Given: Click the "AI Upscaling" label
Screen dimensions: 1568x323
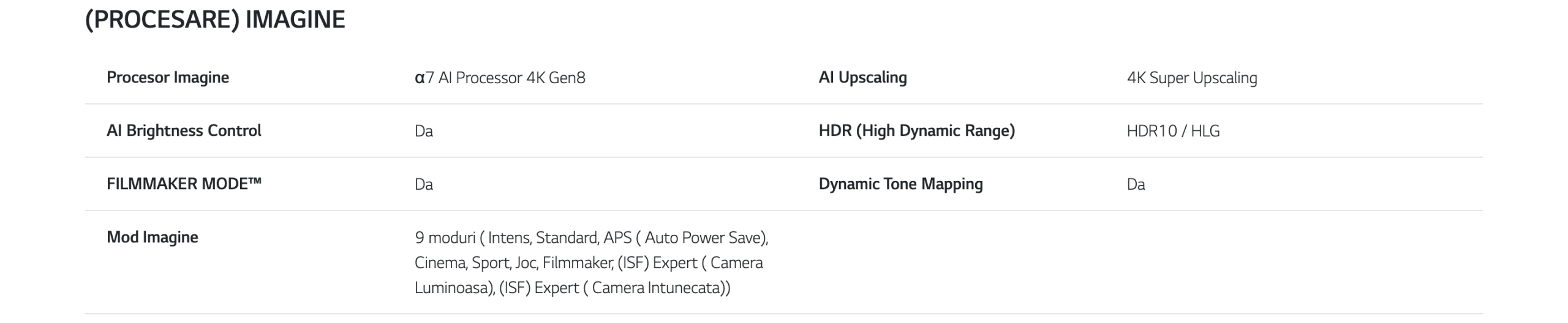Looking at the screenshot, I should click(x=862, y=78).
